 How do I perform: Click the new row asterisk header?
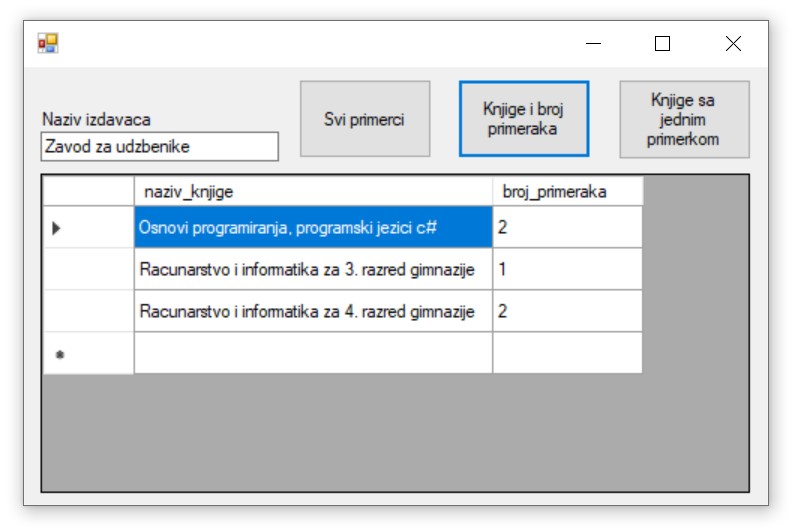click(x=88, y=353)
